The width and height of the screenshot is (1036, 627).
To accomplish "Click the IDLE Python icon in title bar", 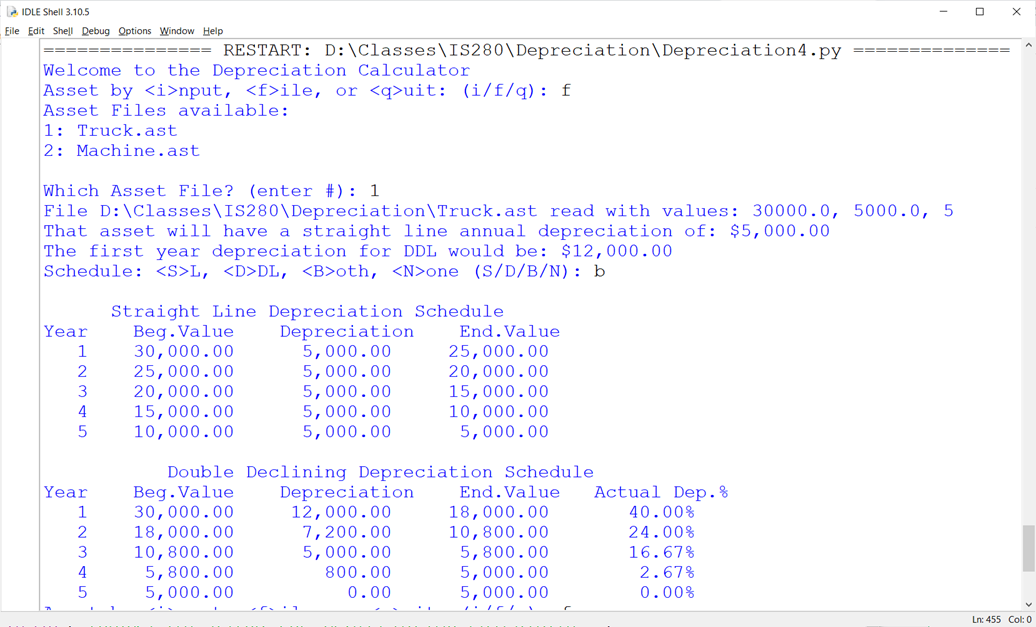I will pos(12,12).
